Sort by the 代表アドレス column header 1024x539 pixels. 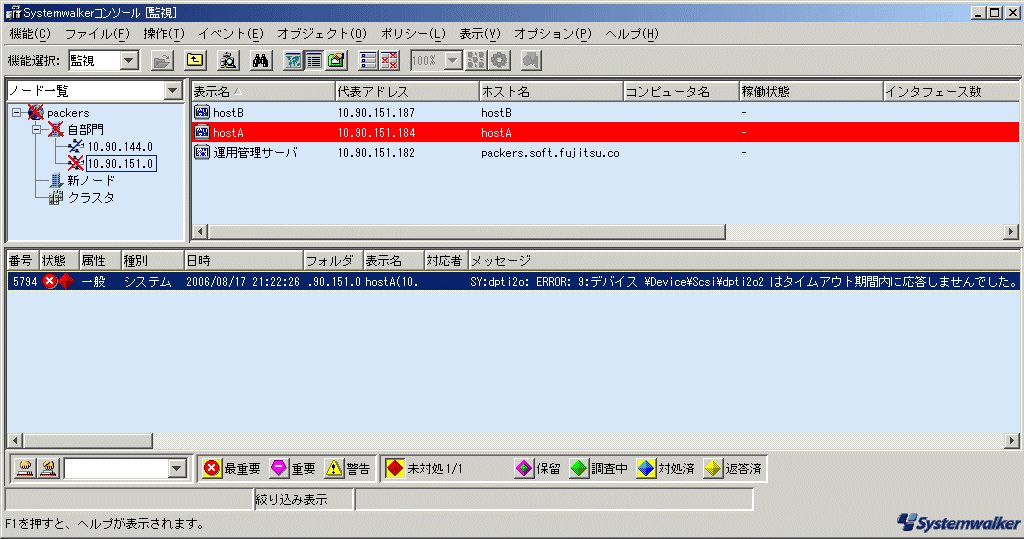(407, 91)
